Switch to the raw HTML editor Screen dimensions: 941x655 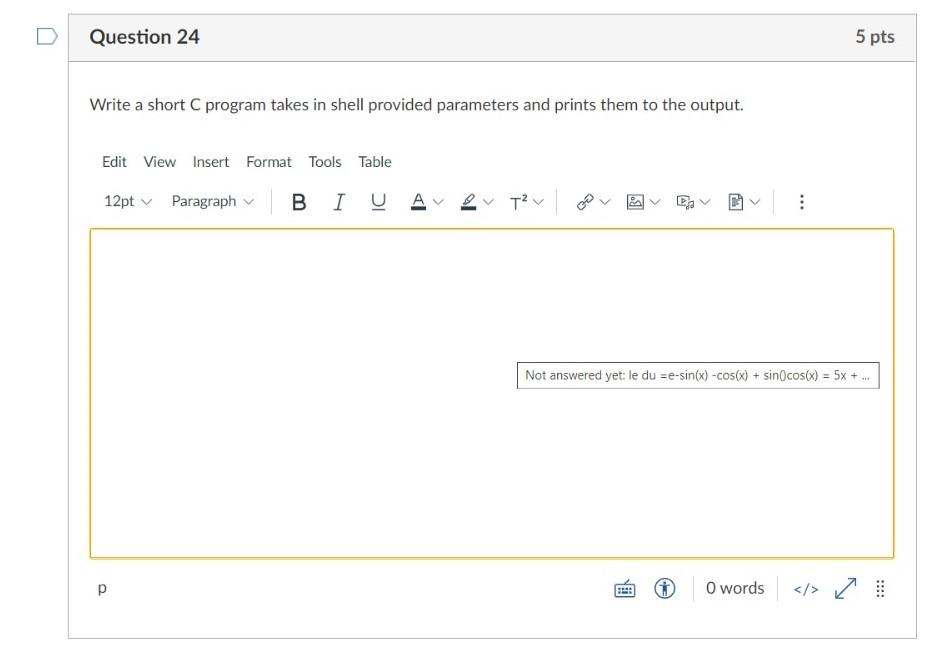point(806,588)
